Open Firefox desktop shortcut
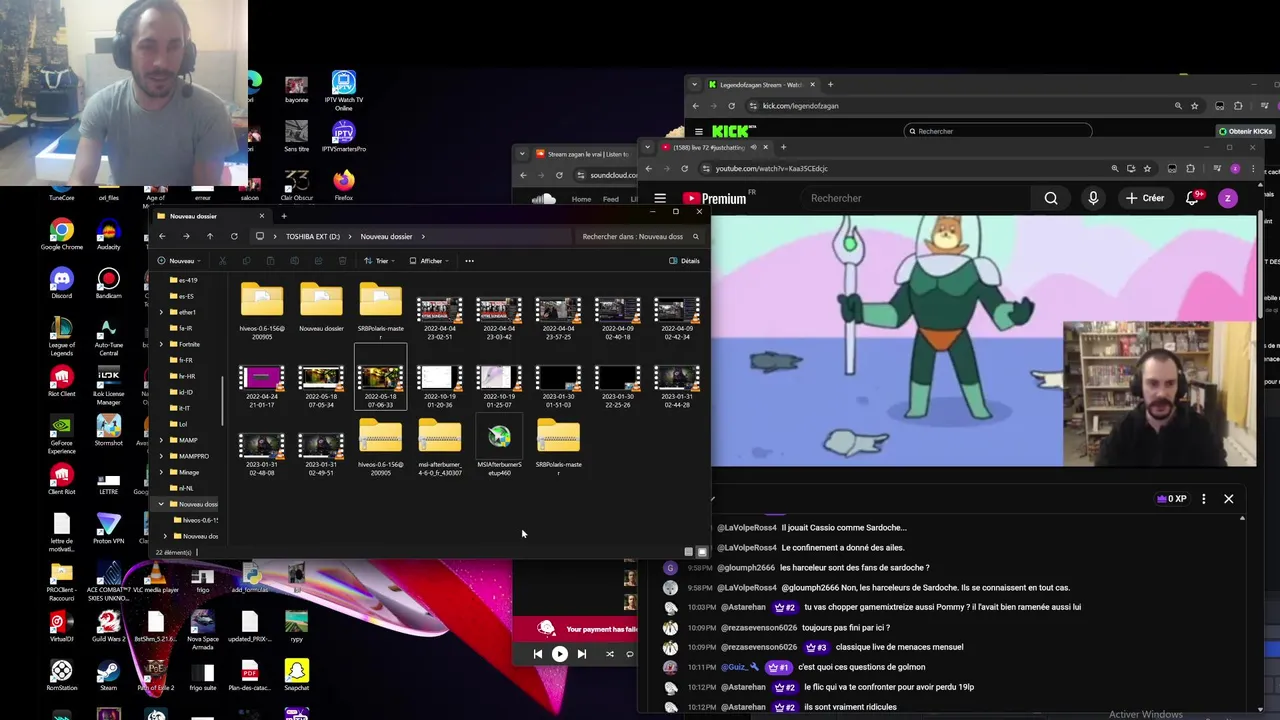 tap(344, 185)
